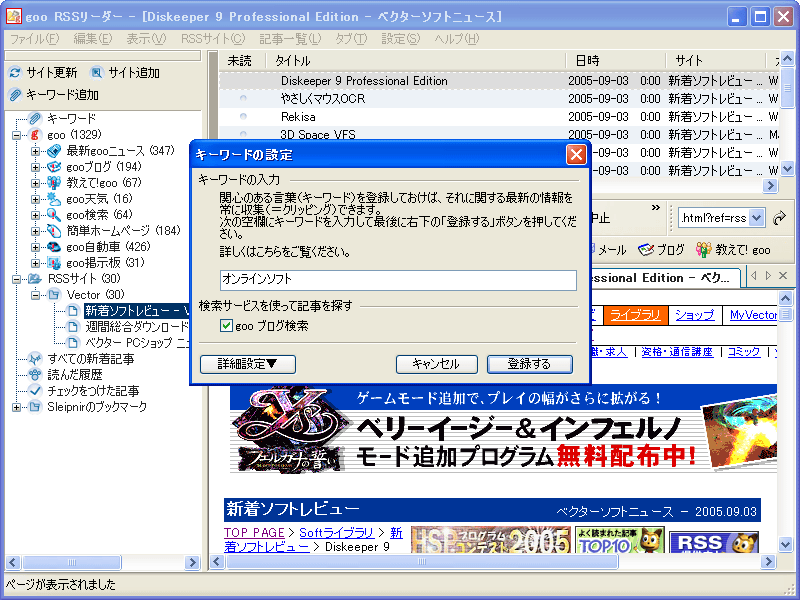The height and width of the screenshot is (600, 800).
Task: Click the go arrow beside the address box
Action: pyautogui.click(x=779, y=217)
